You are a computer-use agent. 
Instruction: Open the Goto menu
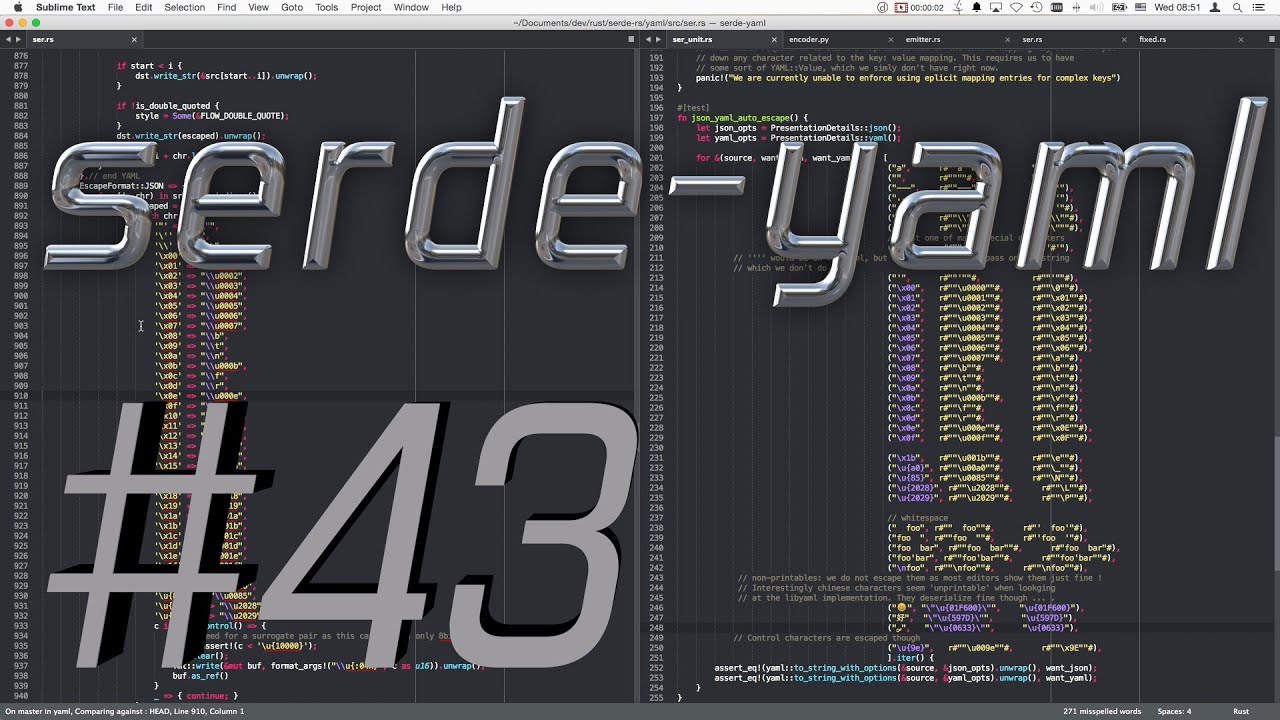coord(292,7)
